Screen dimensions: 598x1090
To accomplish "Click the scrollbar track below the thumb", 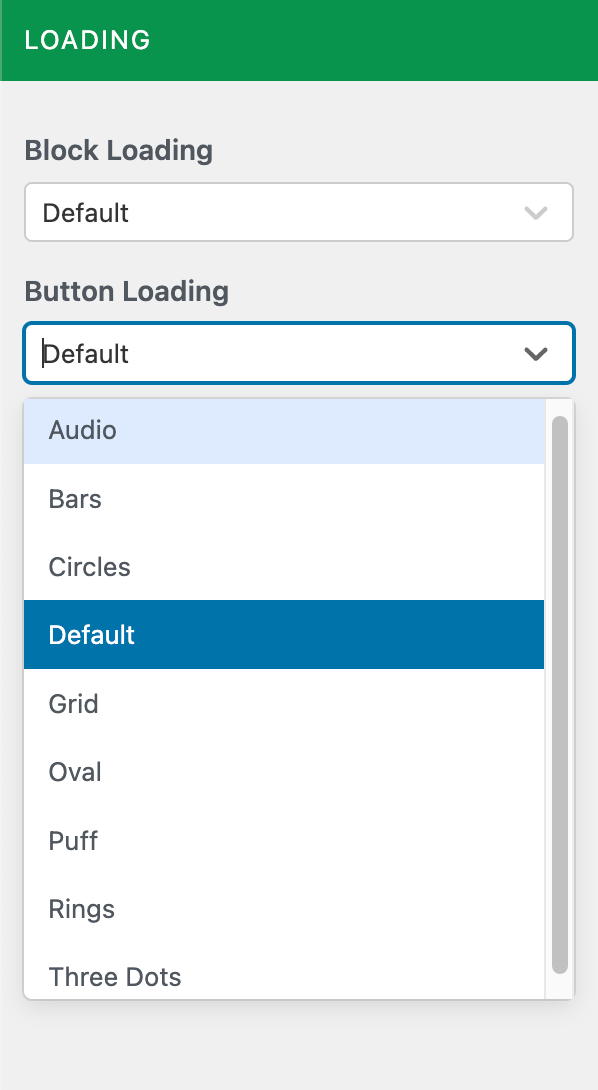I will pos(560,987).
